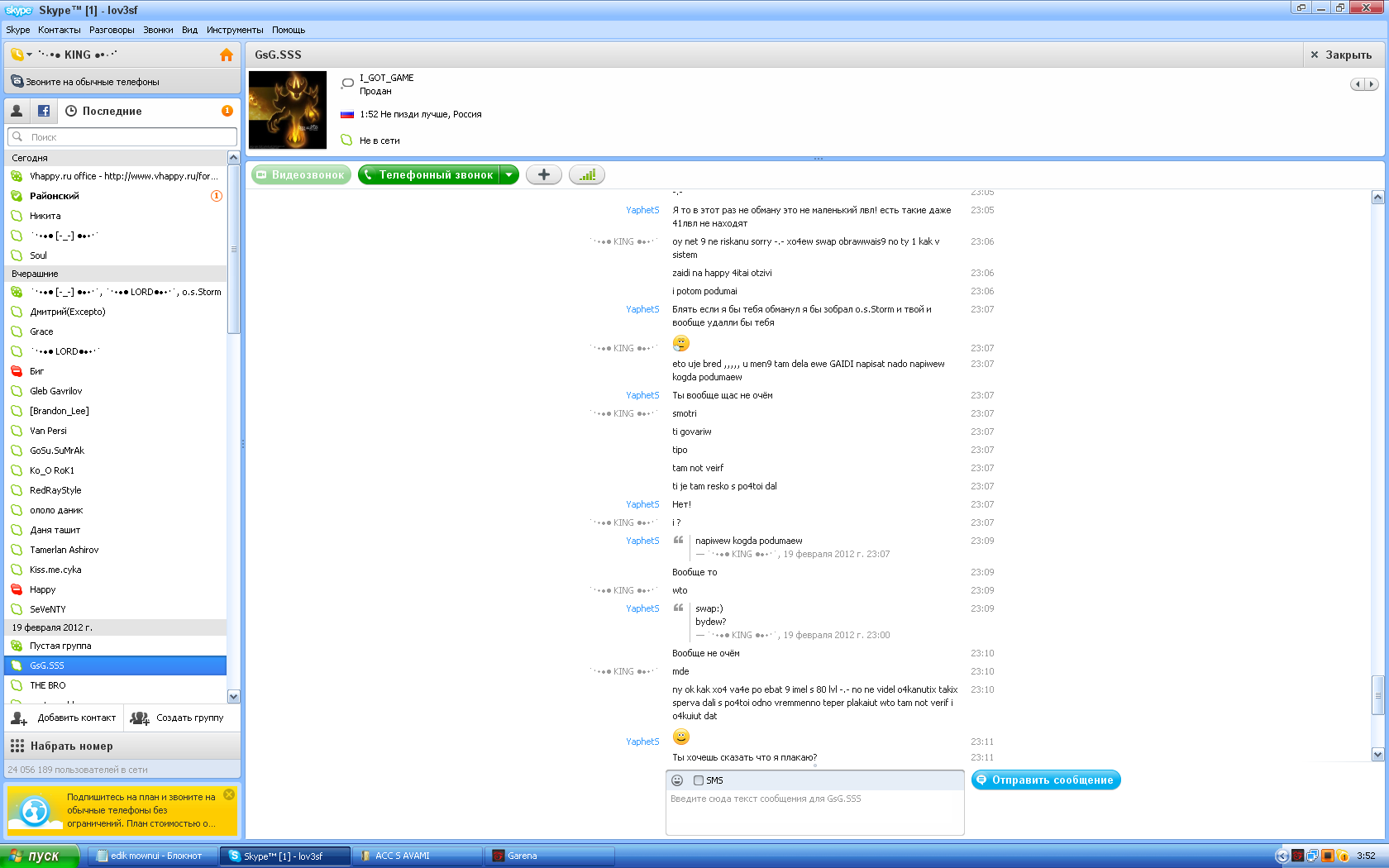Click the contact list scroll down arrow
This screenshot has height=868, width=1389.
click(x=233, y=696)
